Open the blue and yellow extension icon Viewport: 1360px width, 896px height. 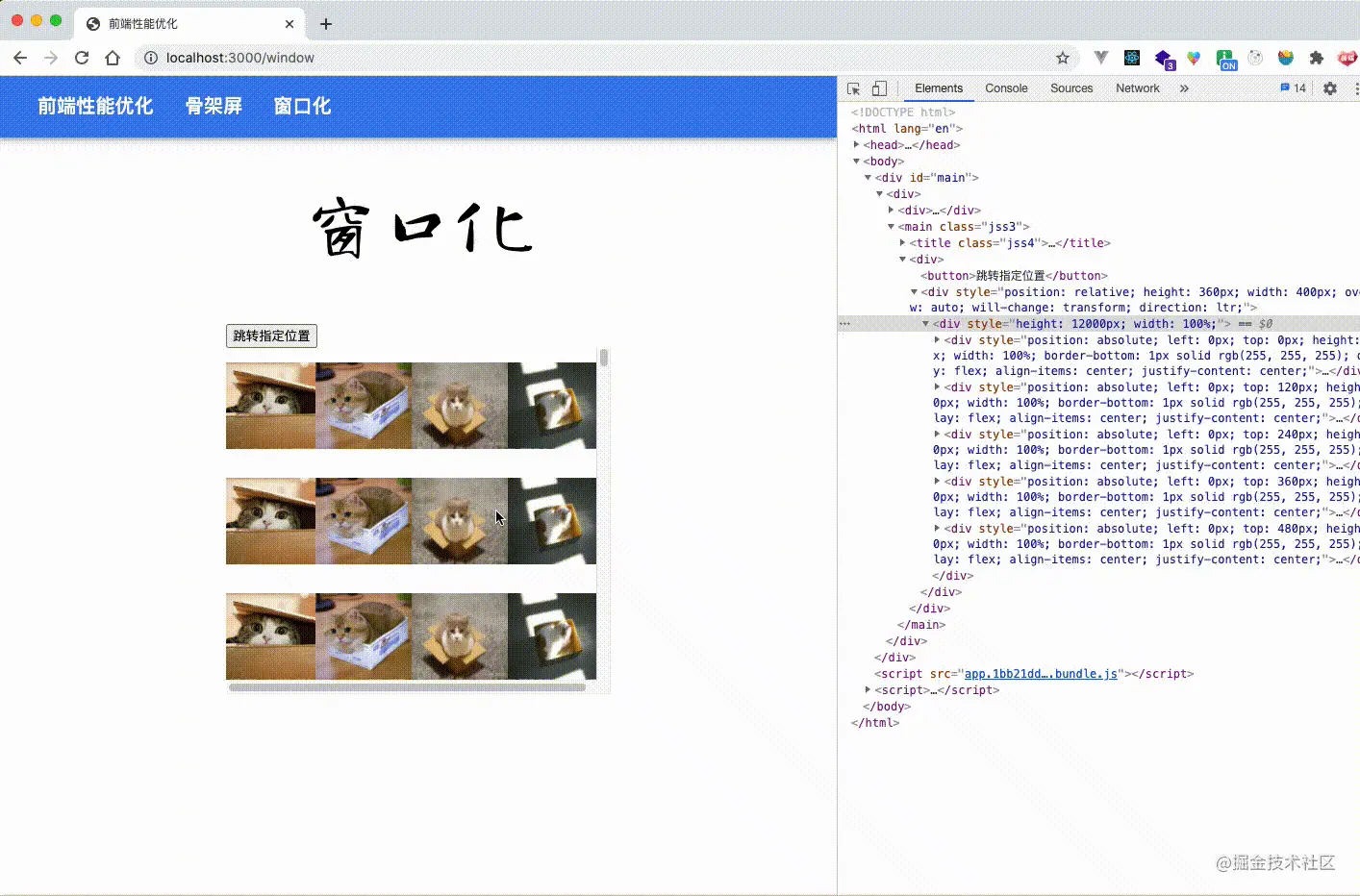click(1286, 58)
